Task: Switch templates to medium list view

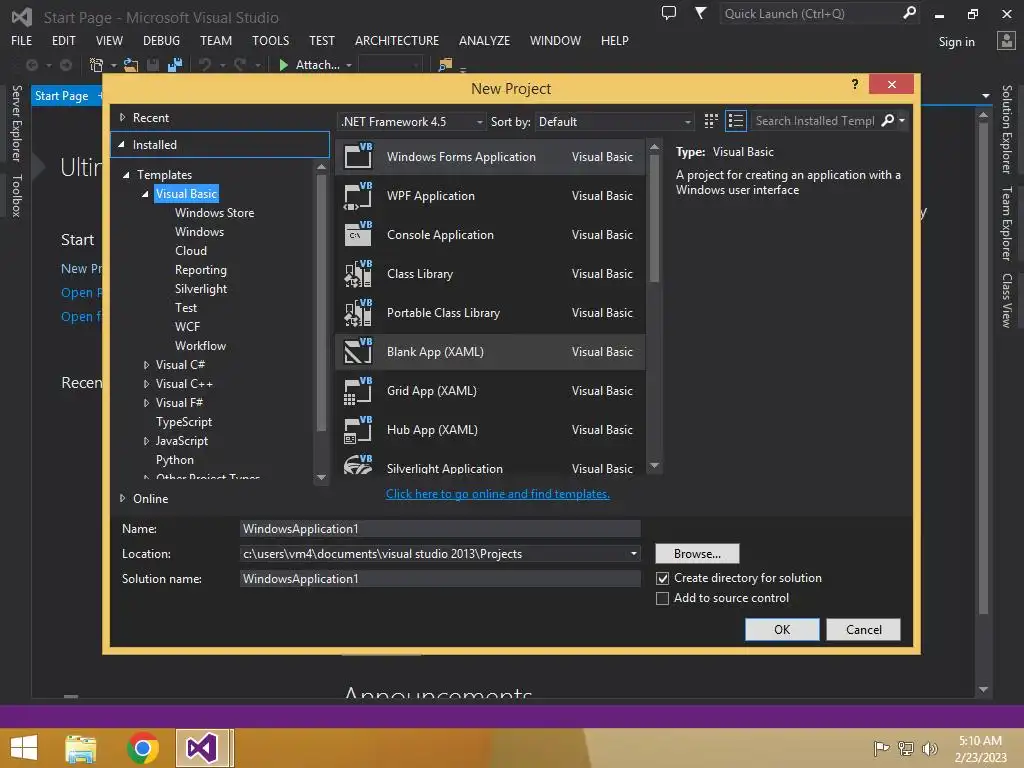Action: (736, 121)
